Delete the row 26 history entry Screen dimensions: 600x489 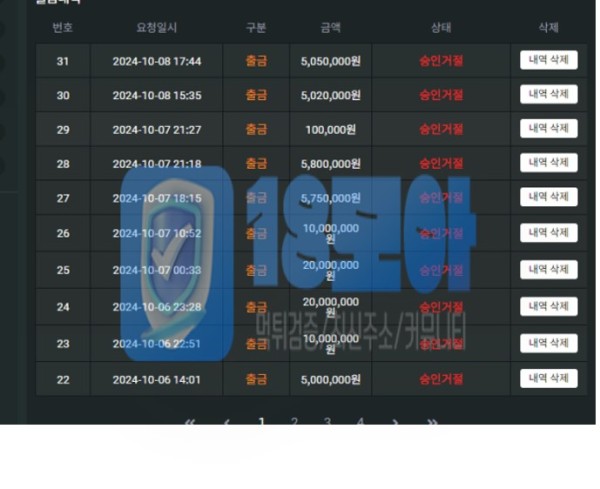(548, 233)
